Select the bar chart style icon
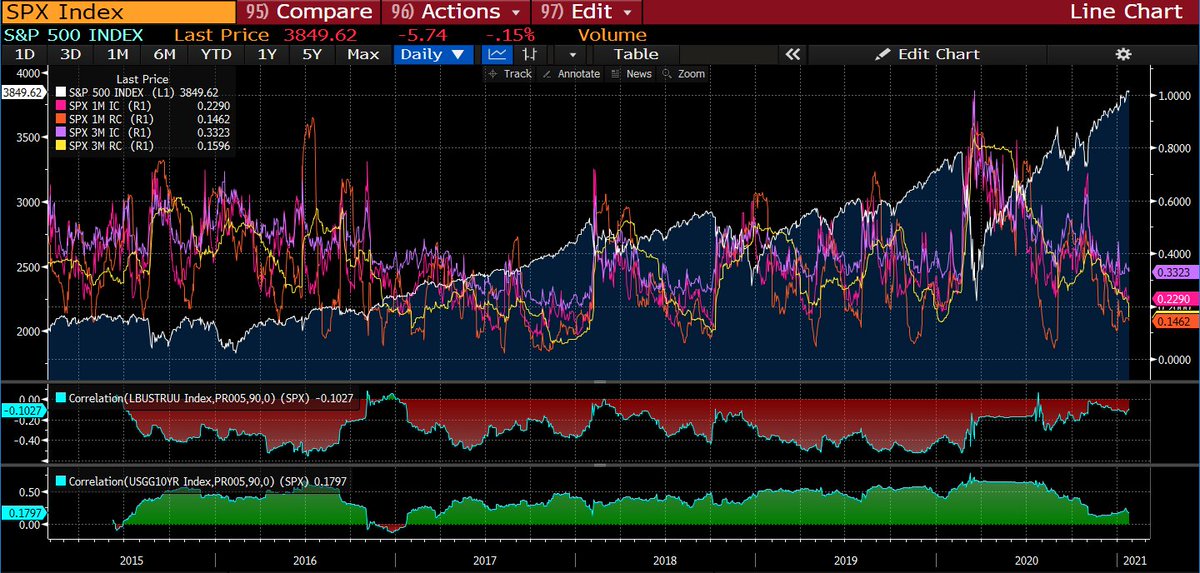Screen dimensions: 1200x573 click(x=531, y=54)
